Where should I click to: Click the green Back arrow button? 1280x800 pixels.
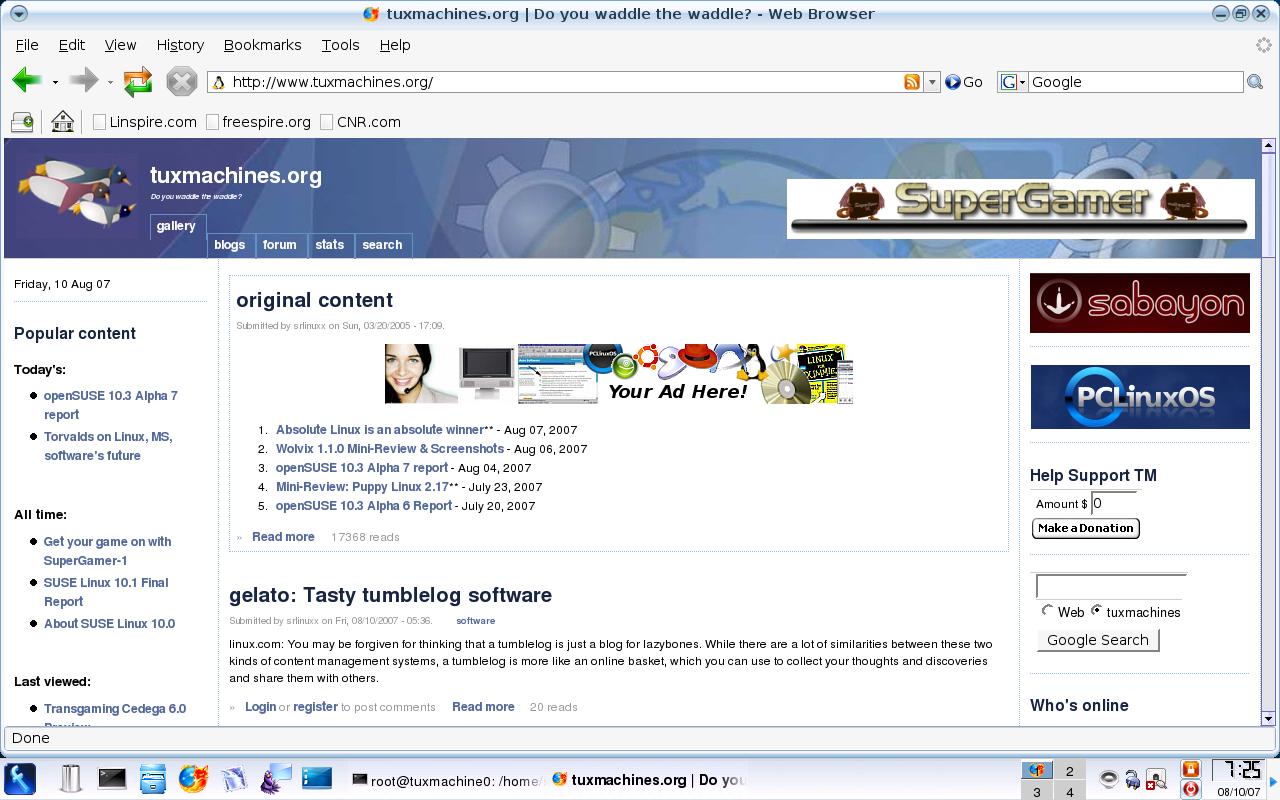[27, 81]
